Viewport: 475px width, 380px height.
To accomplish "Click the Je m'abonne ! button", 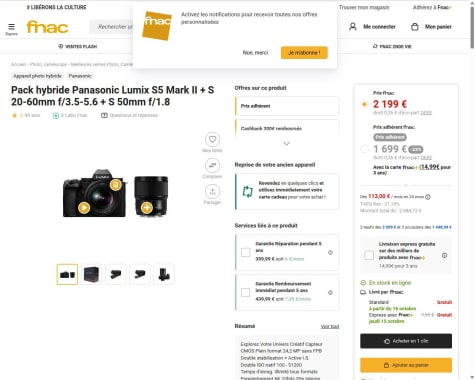I will [304, 53].
